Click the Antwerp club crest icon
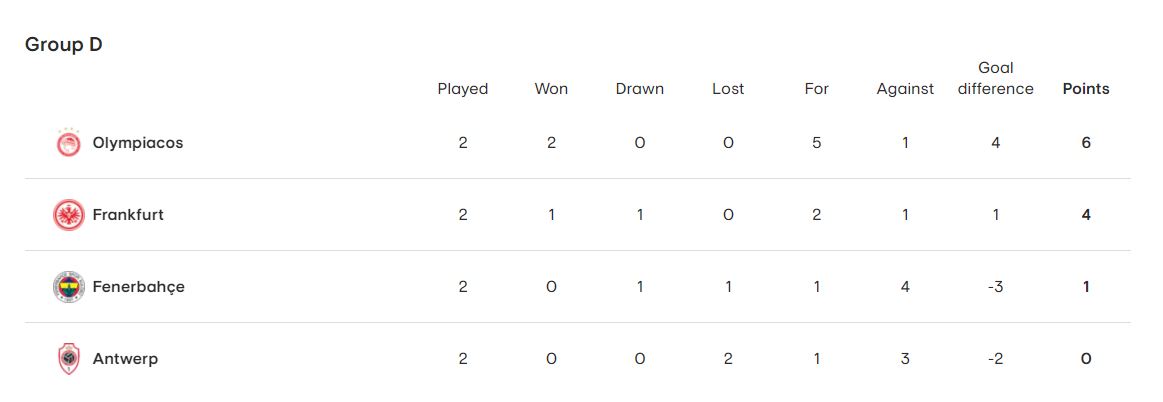 point(68,359)
